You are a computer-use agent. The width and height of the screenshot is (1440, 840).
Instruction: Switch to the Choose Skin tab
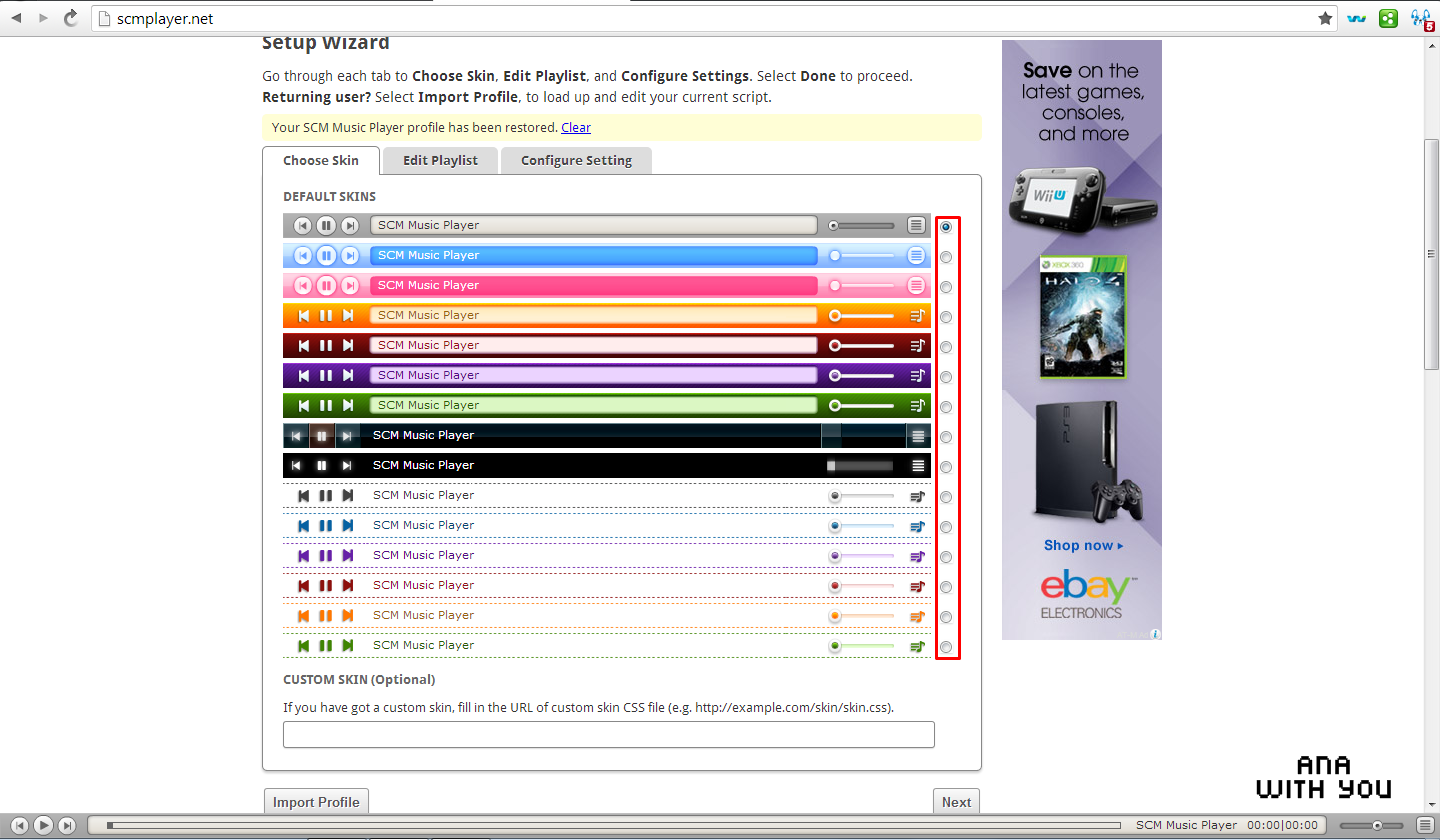[321, 160]
